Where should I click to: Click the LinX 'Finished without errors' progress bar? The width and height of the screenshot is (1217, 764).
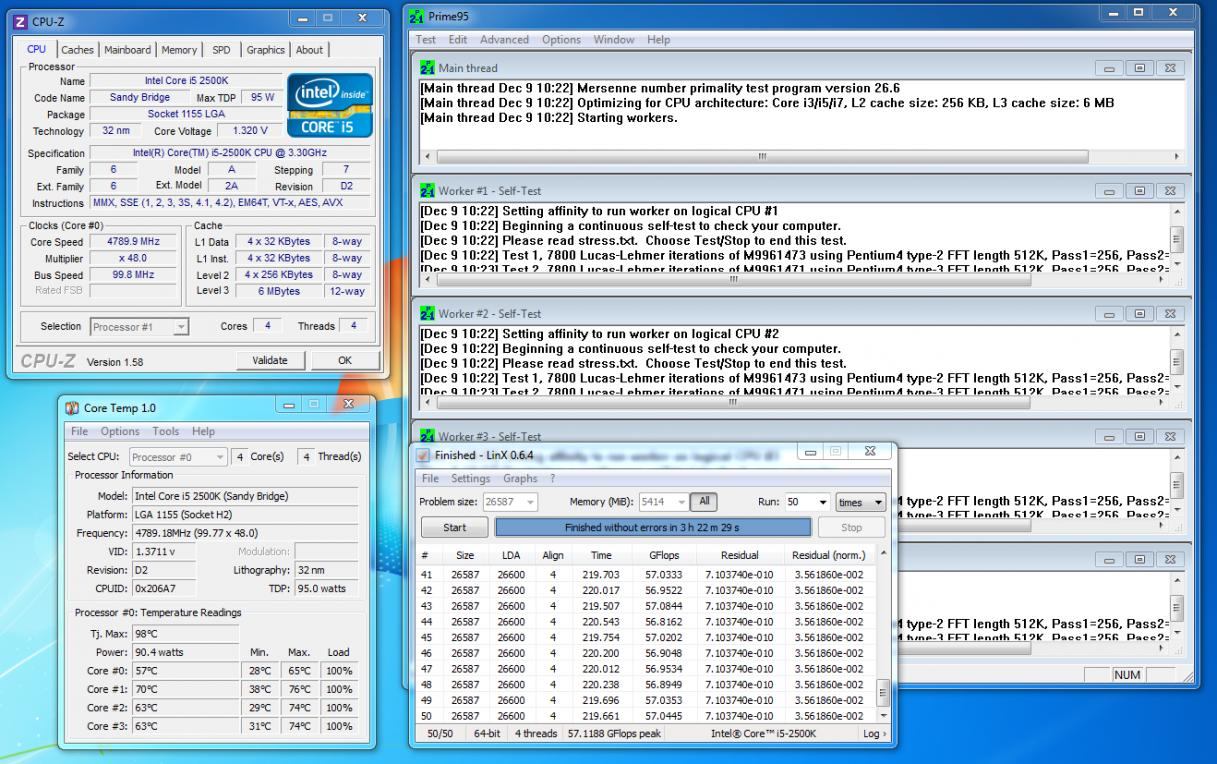653,527
